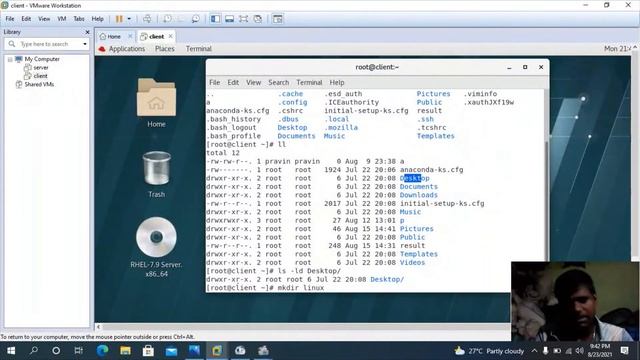Image resolution: width=640 pixels, height=360 pixels.
Task: Open the terminal window Edit menu
Action: (x=233, y=82)
